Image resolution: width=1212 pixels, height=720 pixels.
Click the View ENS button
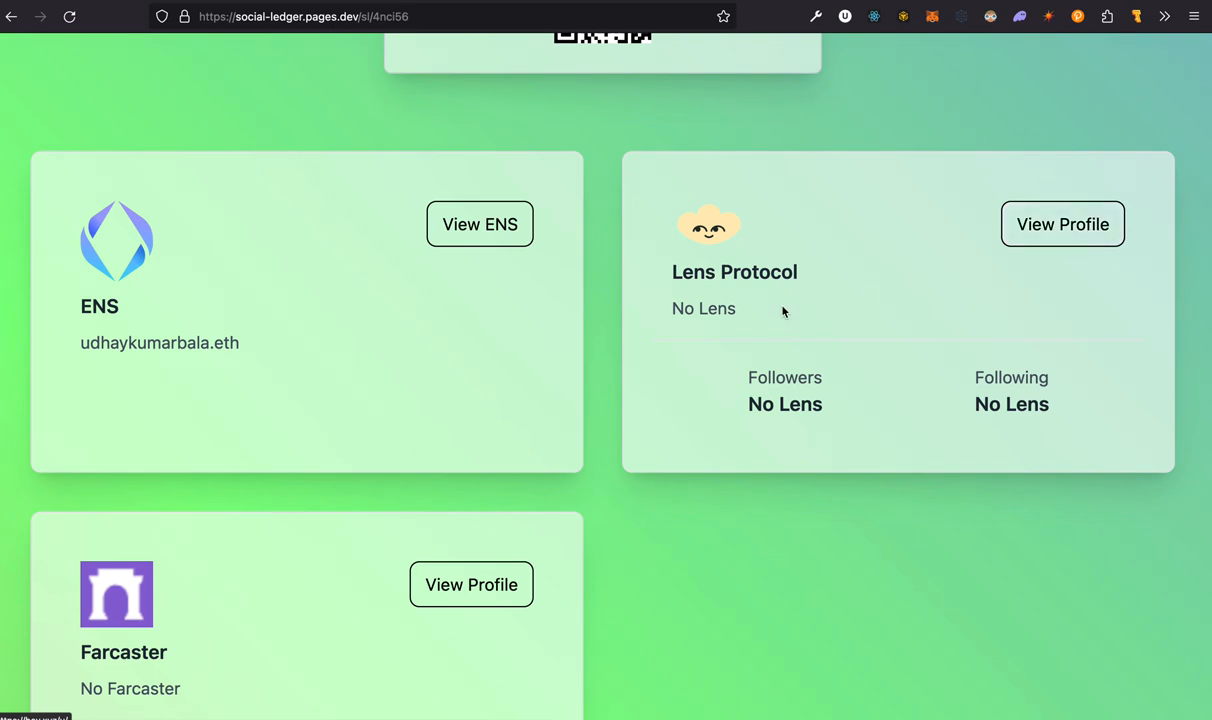tap(480, 224)
